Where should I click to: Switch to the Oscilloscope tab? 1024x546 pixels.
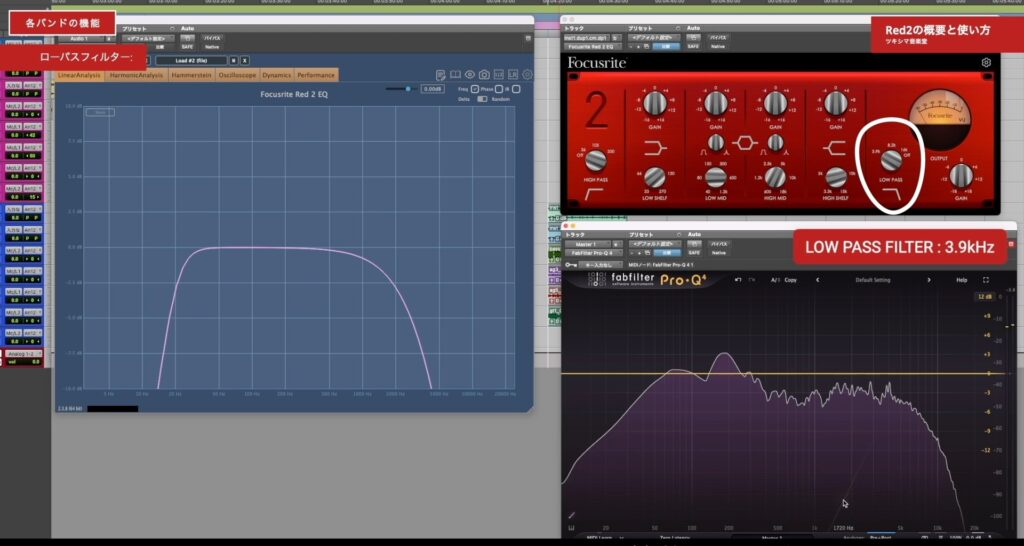pos(237,75)
